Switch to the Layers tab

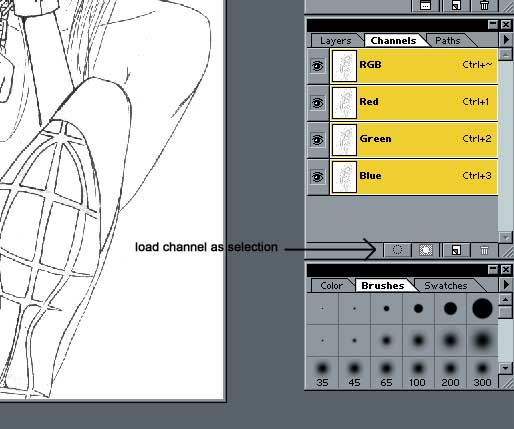pos(336,41)
